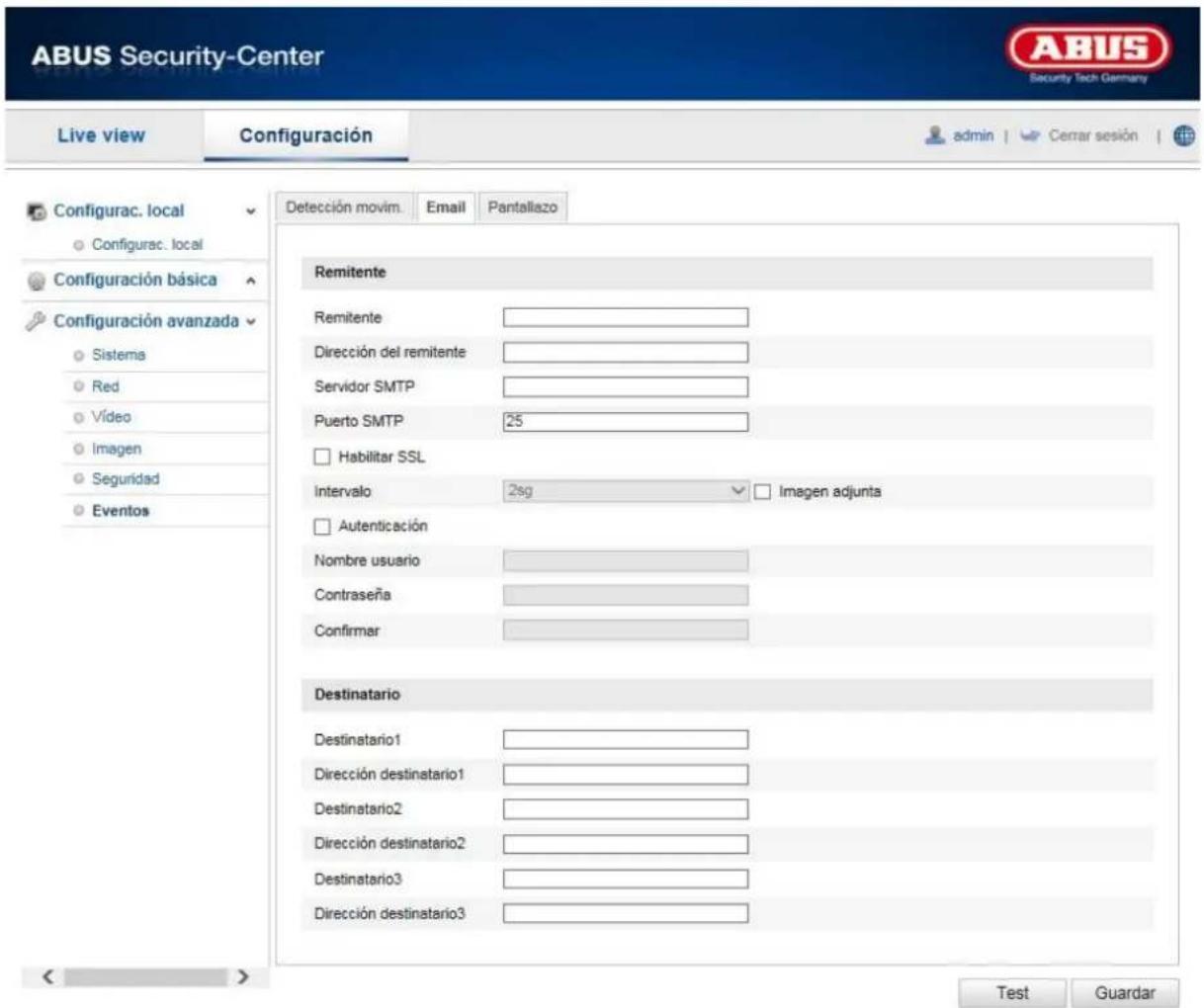Enable the Habilitar SSL checkbox
This screenshot has height=1008, width=1204.
point(322,457)
